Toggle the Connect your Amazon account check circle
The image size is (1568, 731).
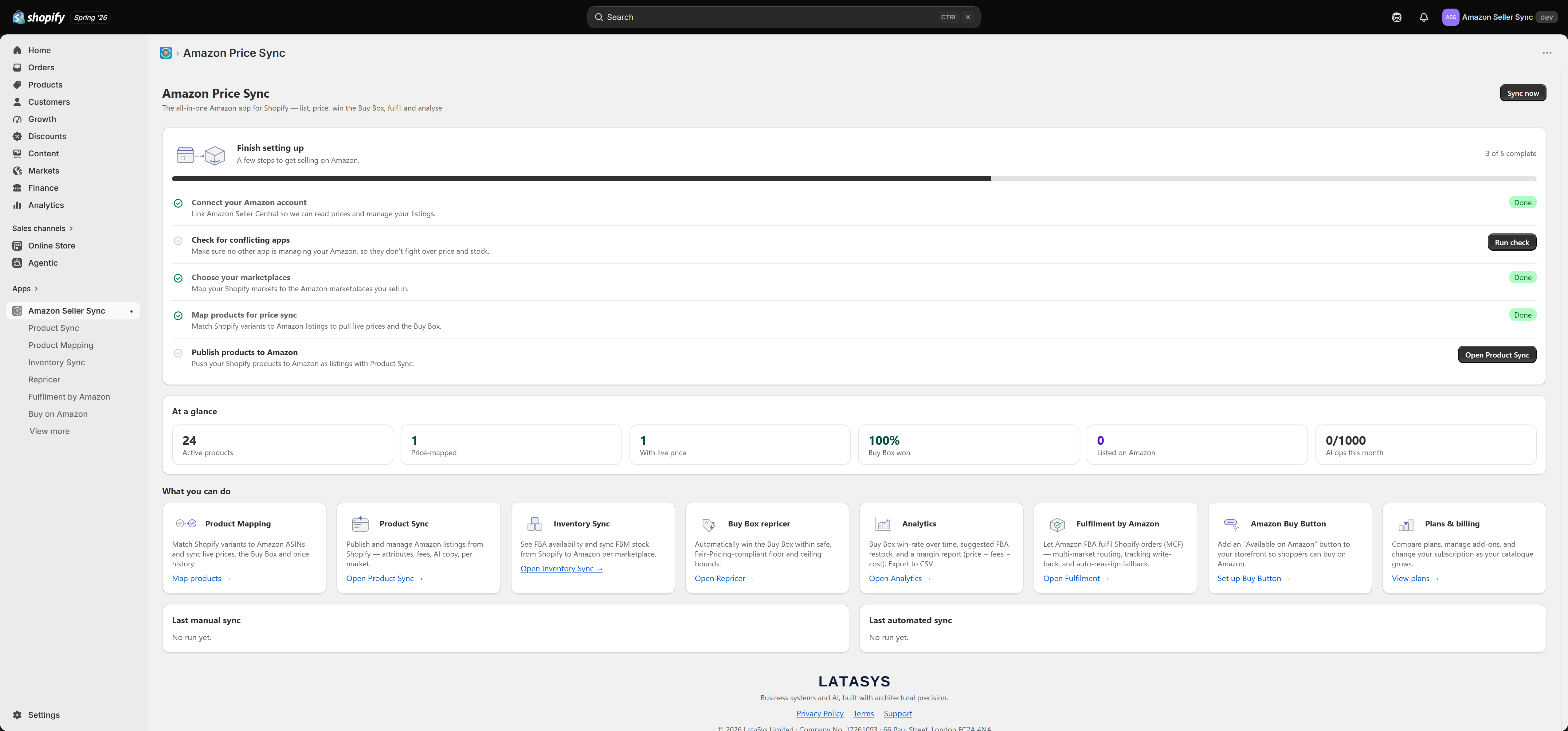click(x=178, y=203)
